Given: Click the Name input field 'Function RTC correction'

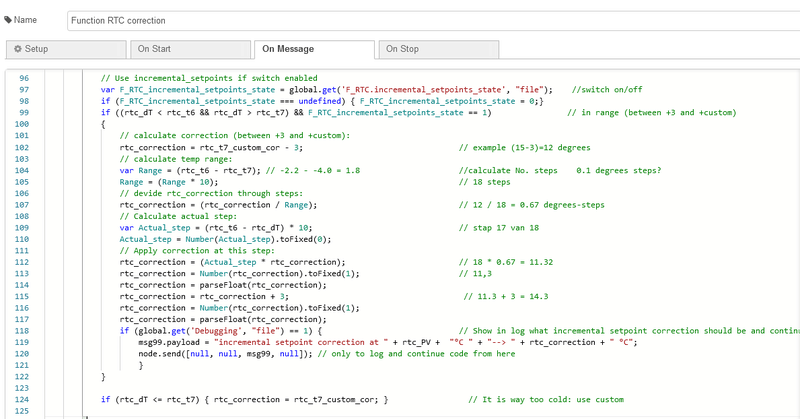Looking at the screenshot, I should tap(434, 20).
